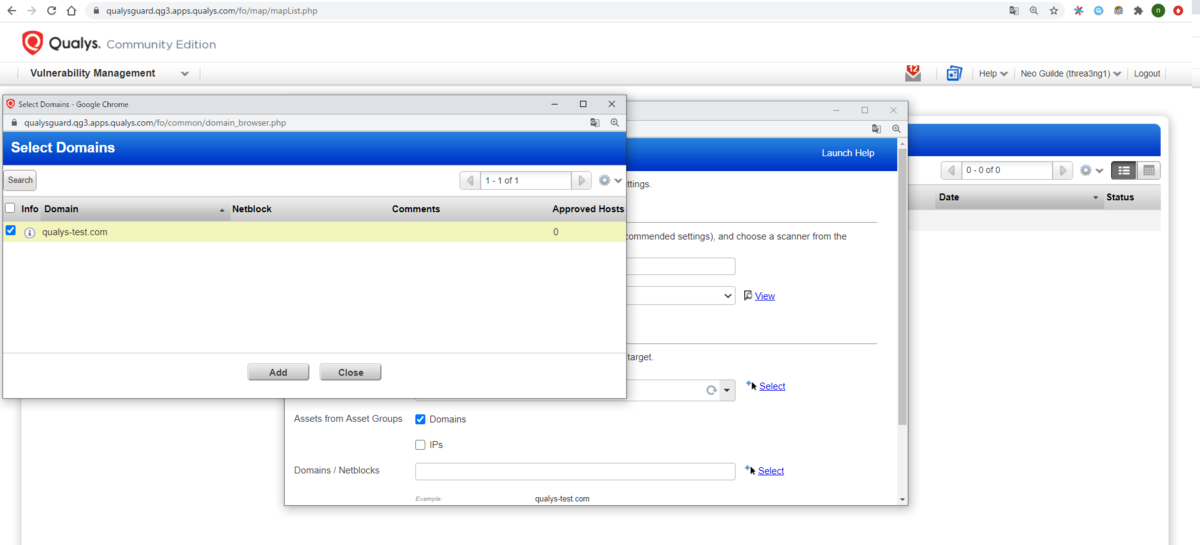1200x545 pixels.
Task: Go to next page in map list pager
Action: 1065,170
